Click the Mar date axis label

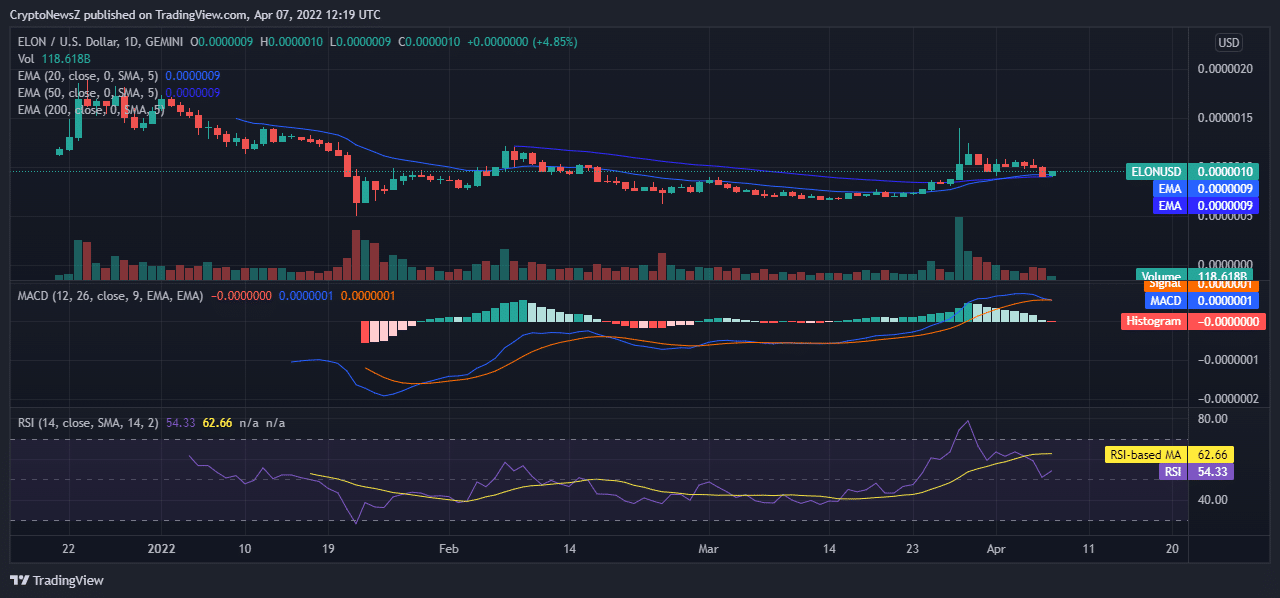click(708, 549)
